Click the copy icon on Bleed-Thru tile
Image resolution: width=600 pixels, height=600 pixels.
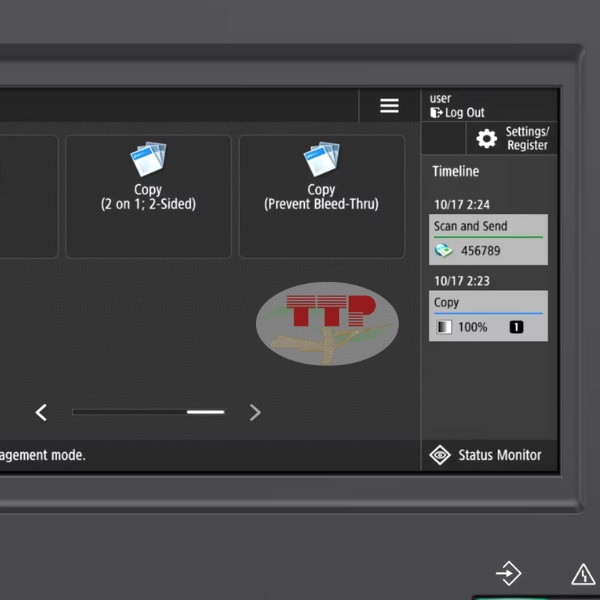pyautogui.click(x=322, y=159)
